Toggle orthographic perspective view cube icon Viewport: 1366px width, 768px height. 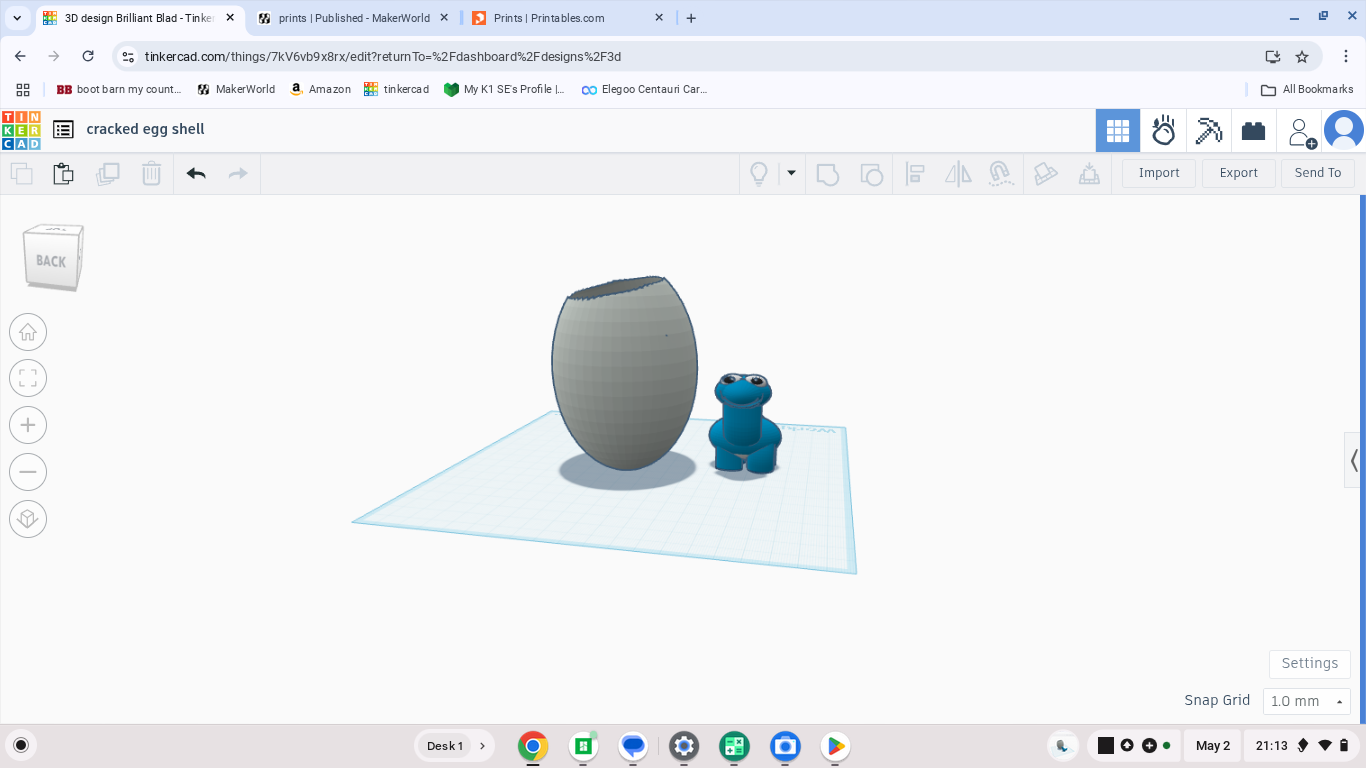coord(28,519)
